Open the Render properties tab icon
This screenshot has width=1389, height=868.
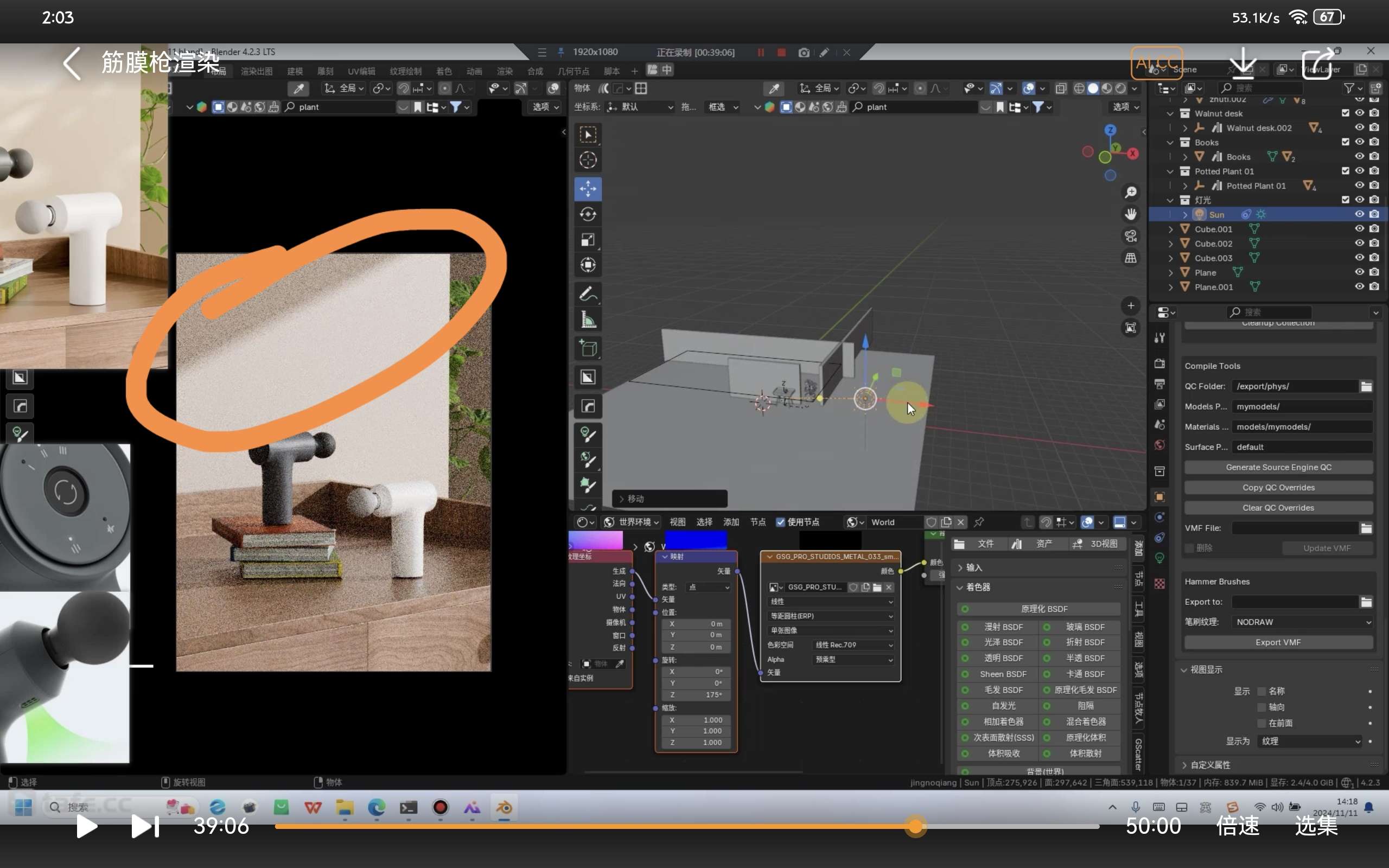click(1159, 363)
